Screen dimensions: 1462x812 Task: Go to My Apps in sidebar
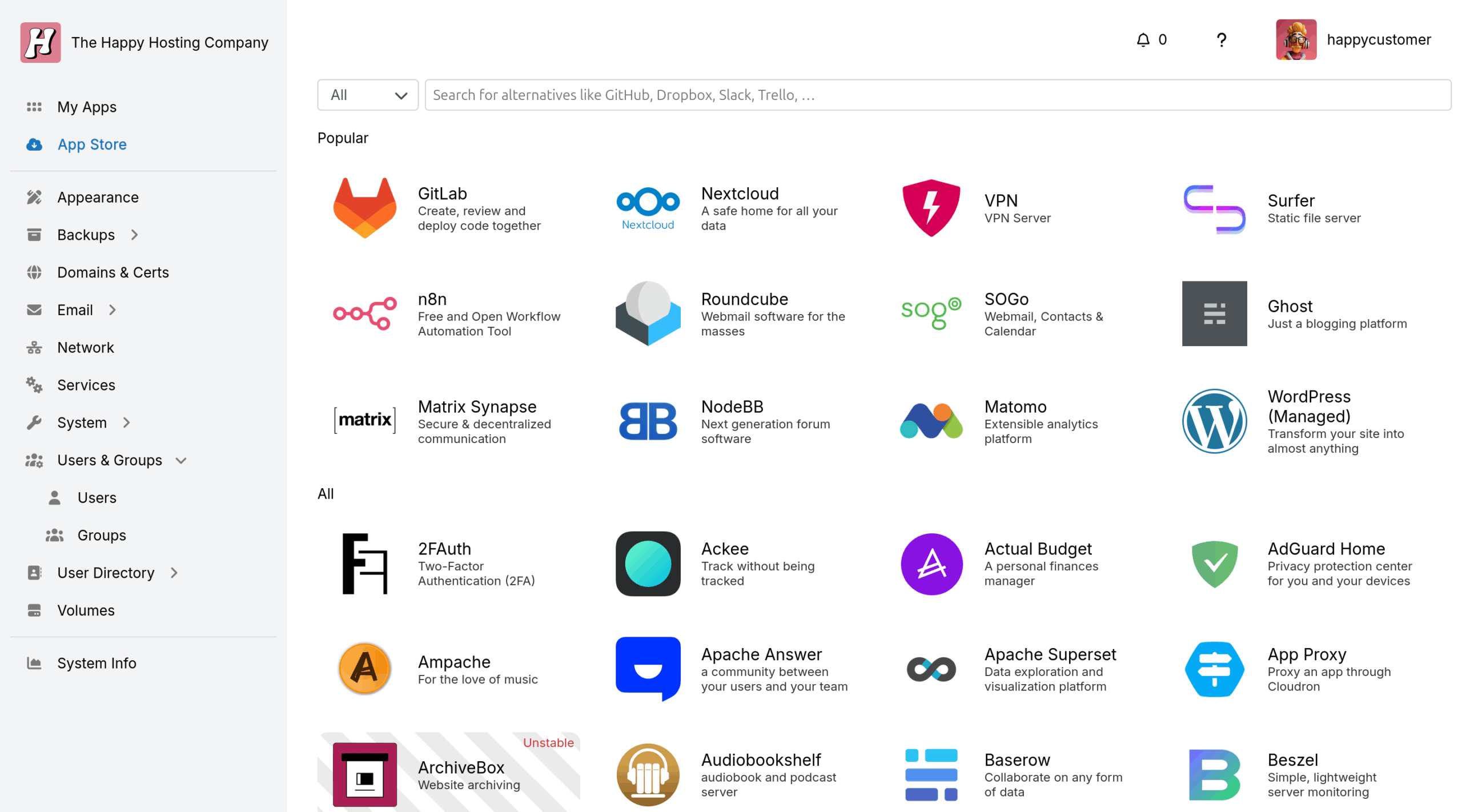87,107
